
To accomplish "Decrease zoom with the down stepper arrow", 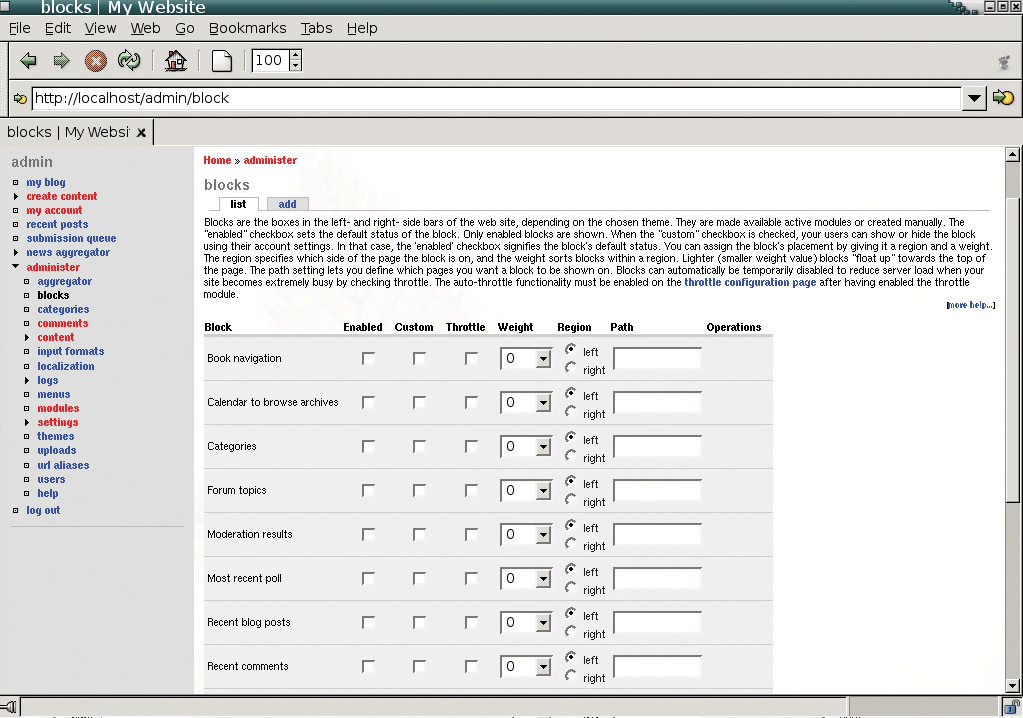I will click(296, 65).
